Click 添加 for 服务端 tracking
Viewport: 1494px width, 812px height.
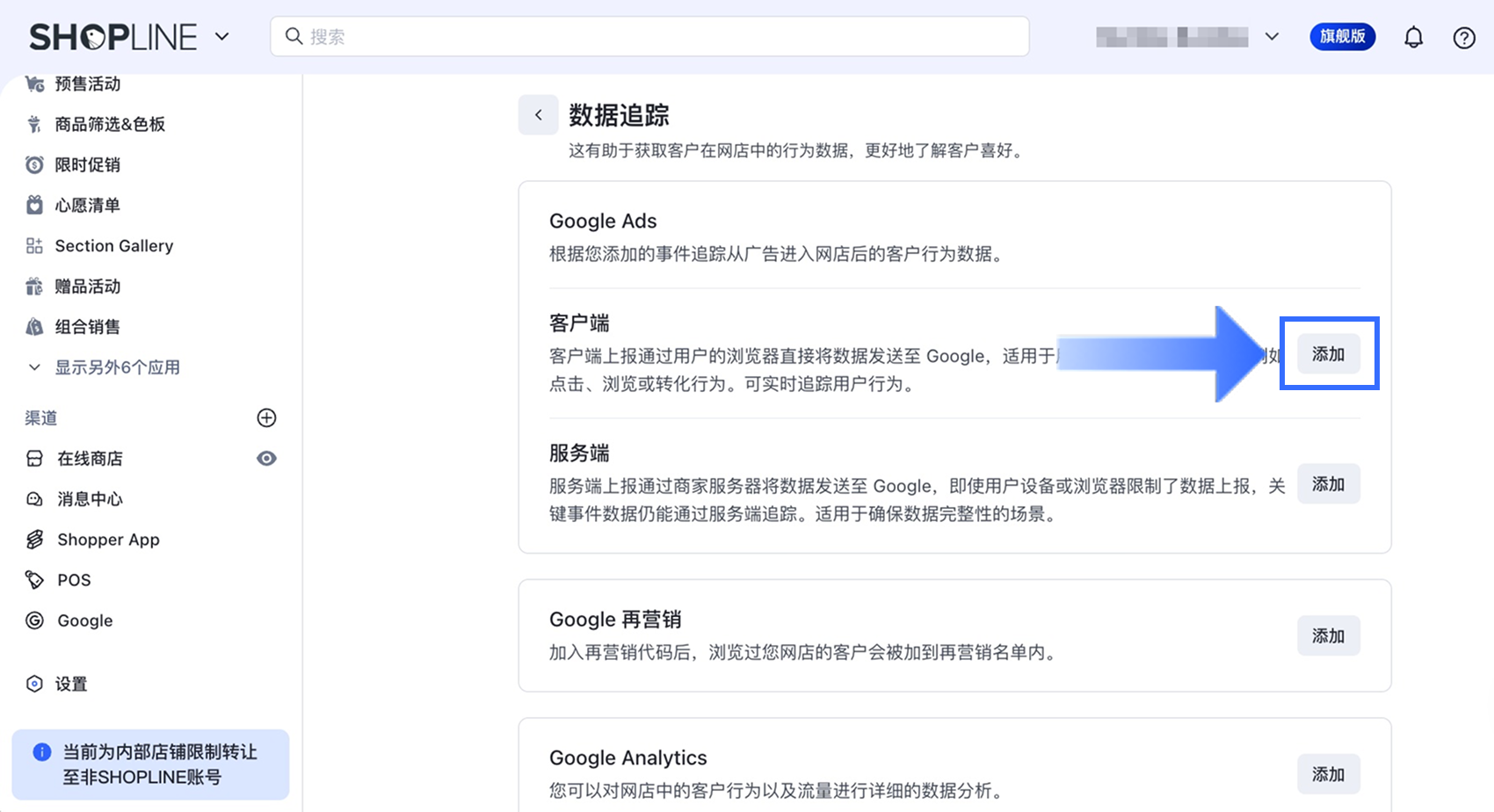pos(1328,484)
